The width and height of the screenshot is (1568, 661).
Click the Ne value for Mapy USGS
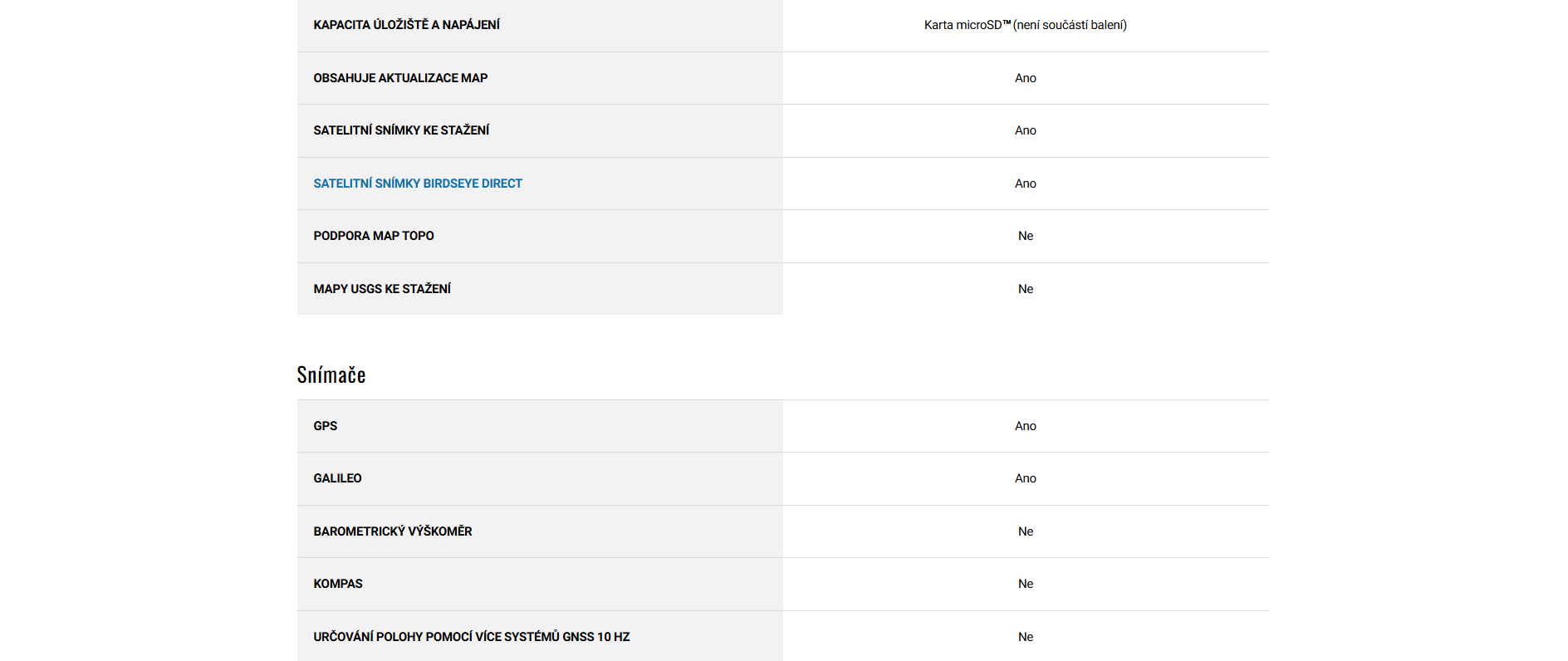(x=1026, y=289)
